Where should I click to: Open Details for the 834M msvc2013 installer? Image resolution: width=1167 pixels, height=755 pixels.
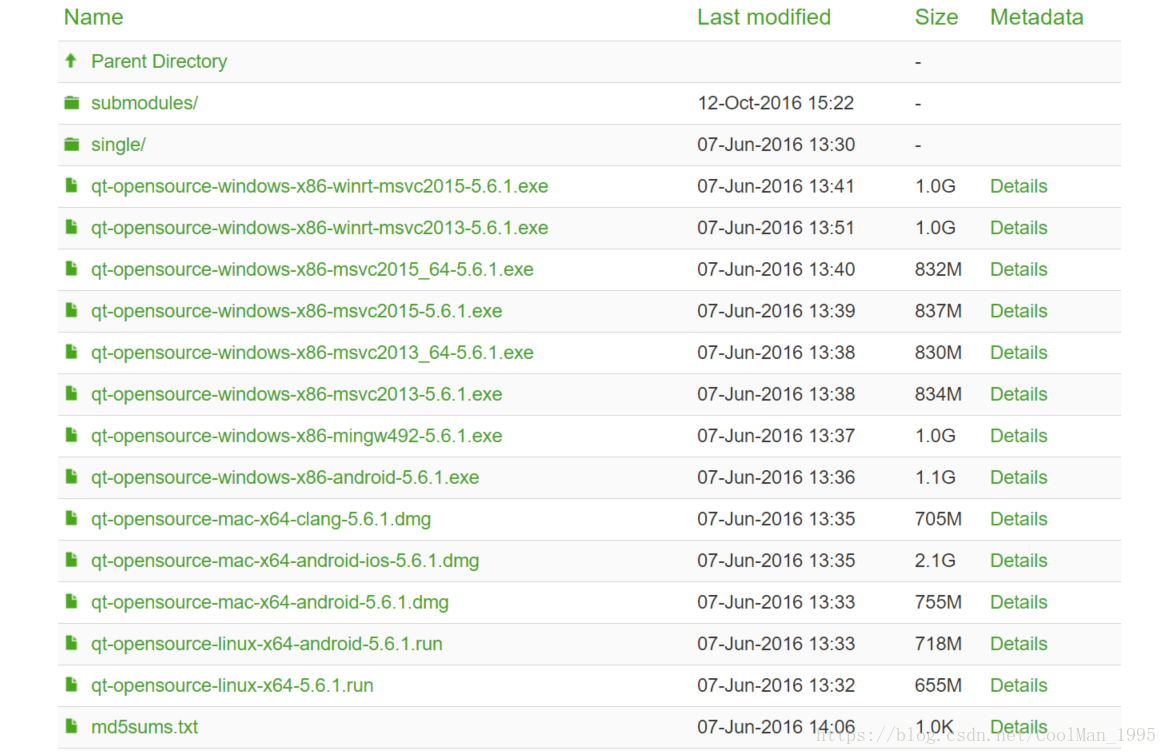[1018, 394]
